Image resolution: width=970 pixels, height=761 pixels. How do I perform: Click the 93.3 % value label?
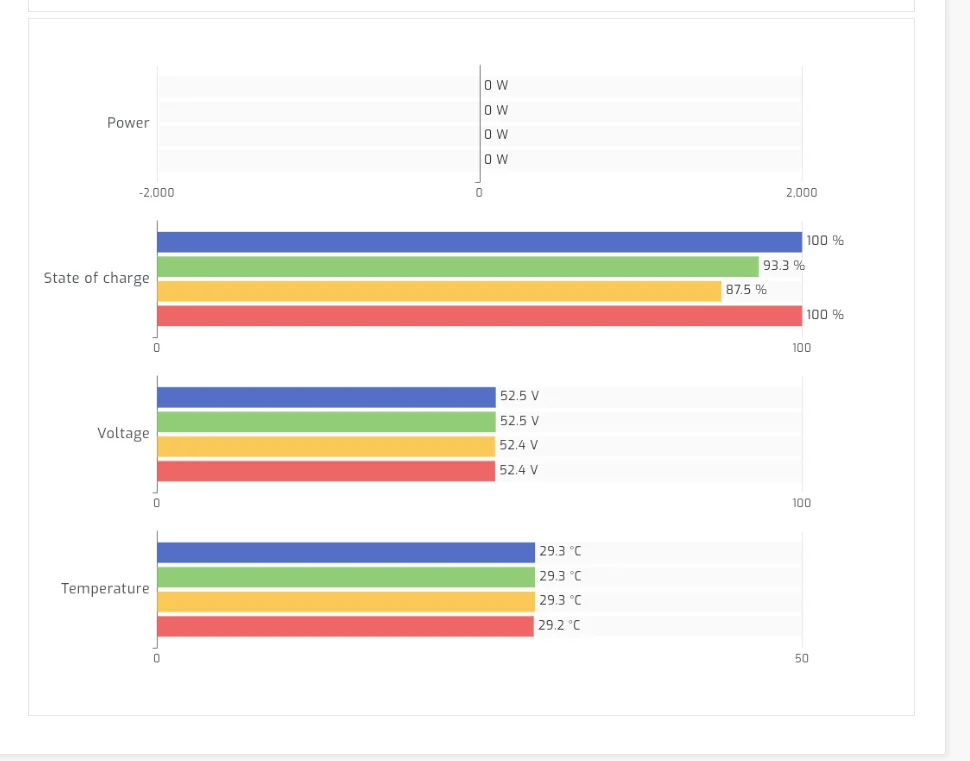(x=784, y=266)
